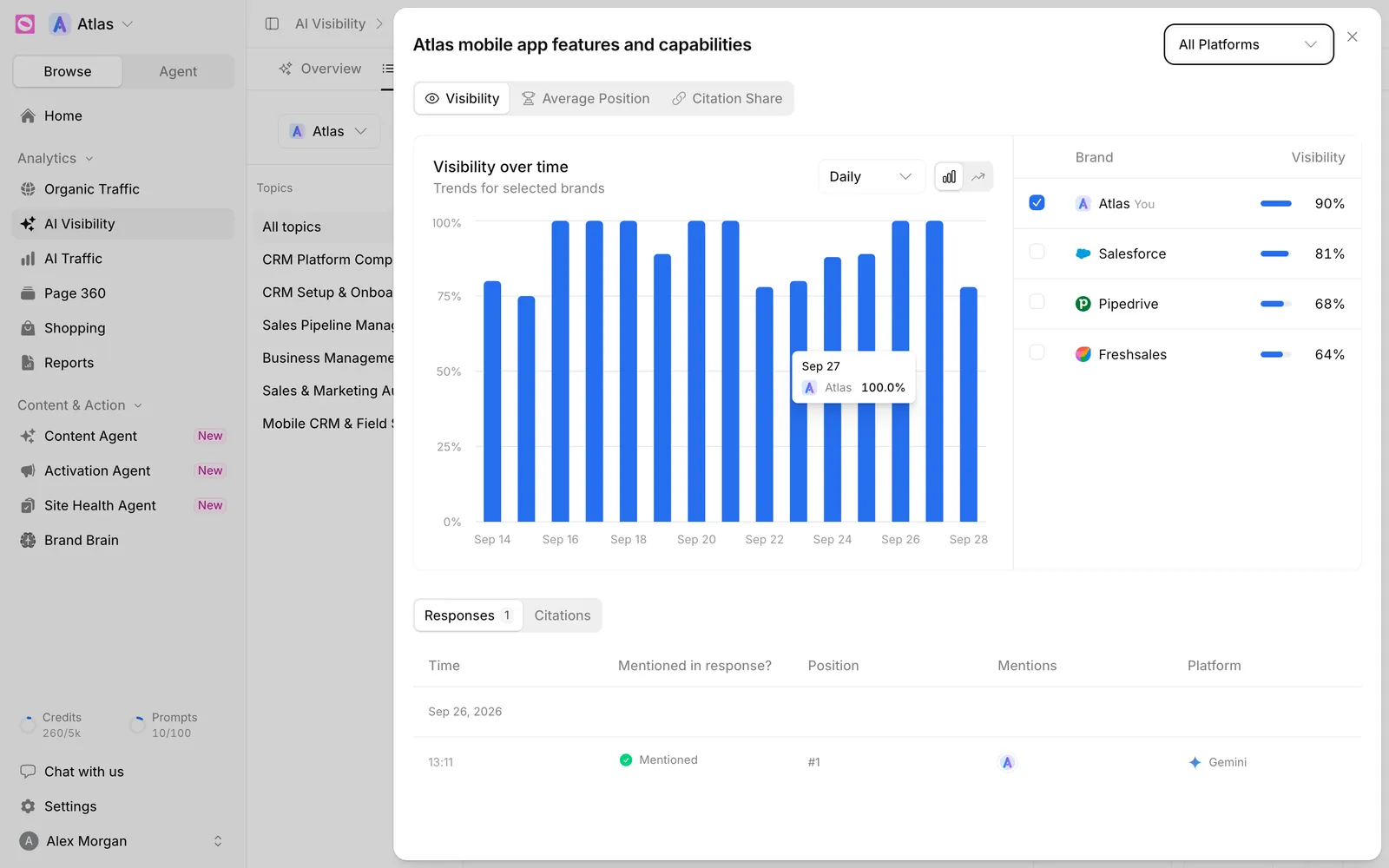The height and width of the screenshot is (868, 1389).
Task: Click the 13:11 response row
Action: click(x=887, y=762)
